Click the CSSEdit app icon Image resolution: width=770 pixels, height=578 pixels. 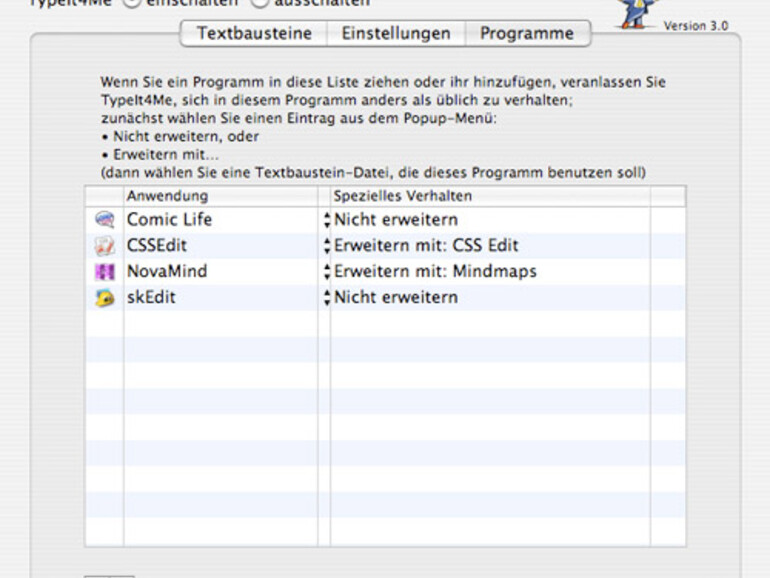pos(105,246)
